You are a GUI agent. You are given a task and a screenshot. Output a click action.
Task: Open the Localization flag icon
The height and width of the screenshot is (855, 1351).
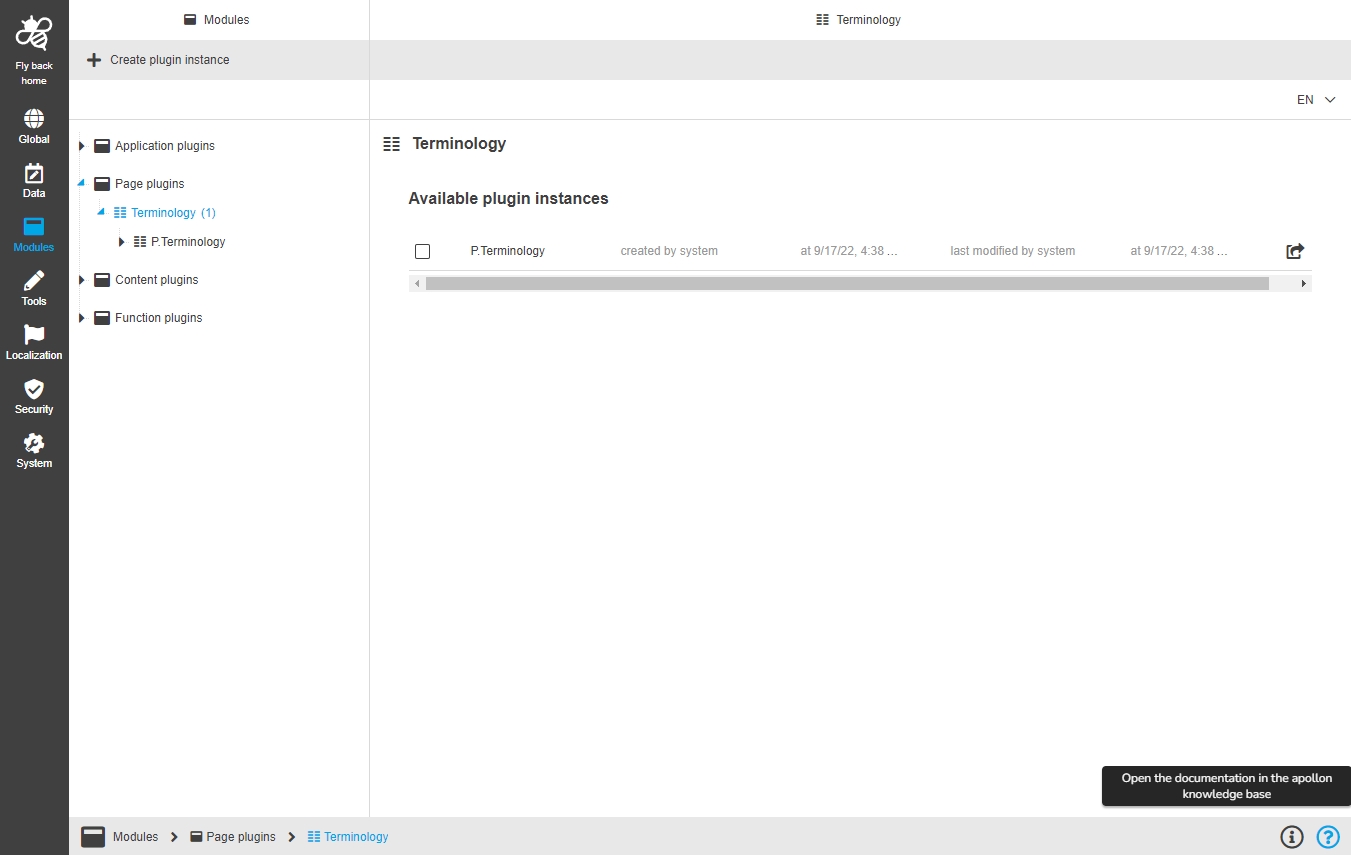(34, 335)
